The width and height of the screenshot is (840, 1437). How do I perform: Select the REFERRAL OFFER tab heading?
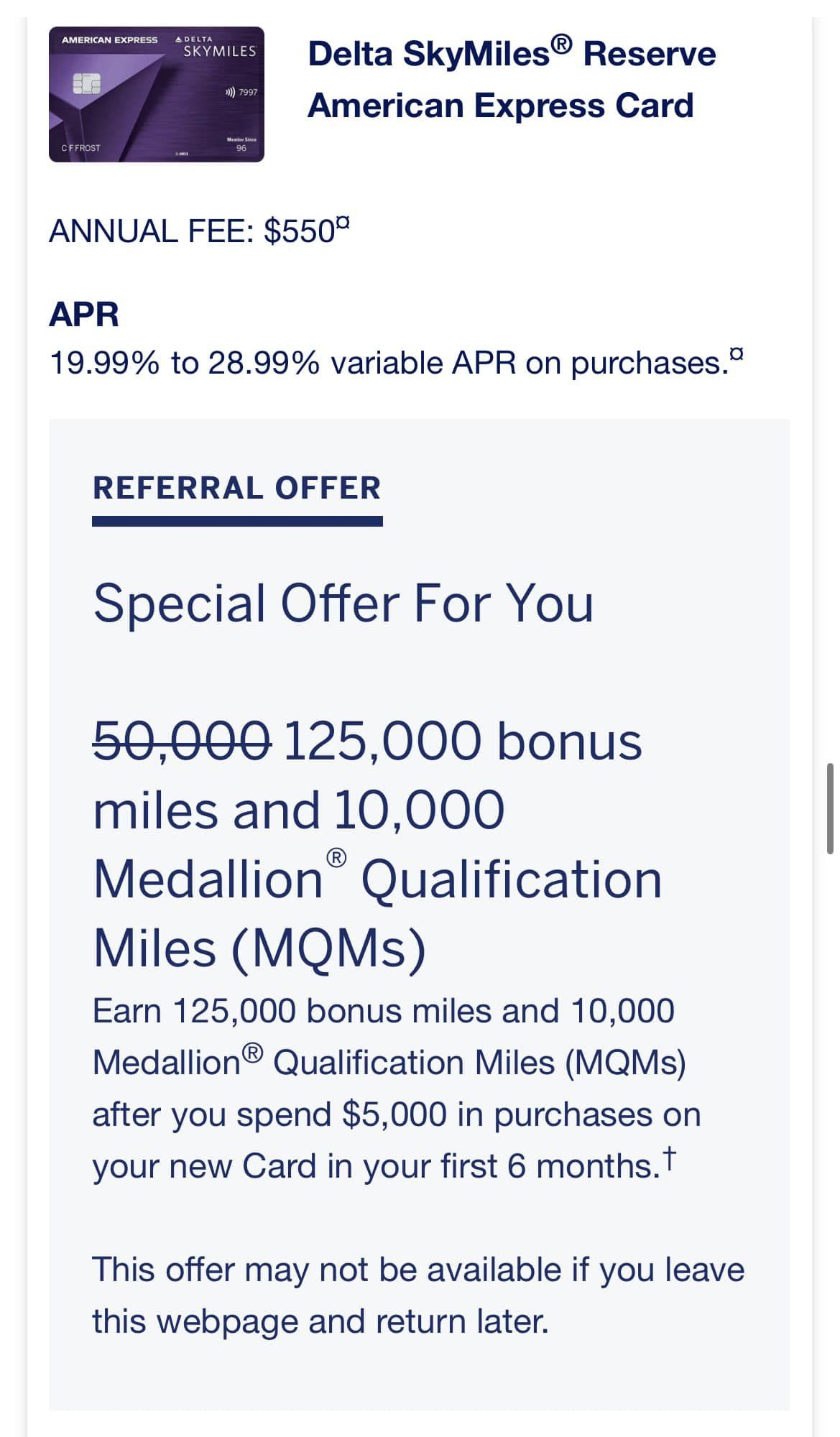point(237,489)
